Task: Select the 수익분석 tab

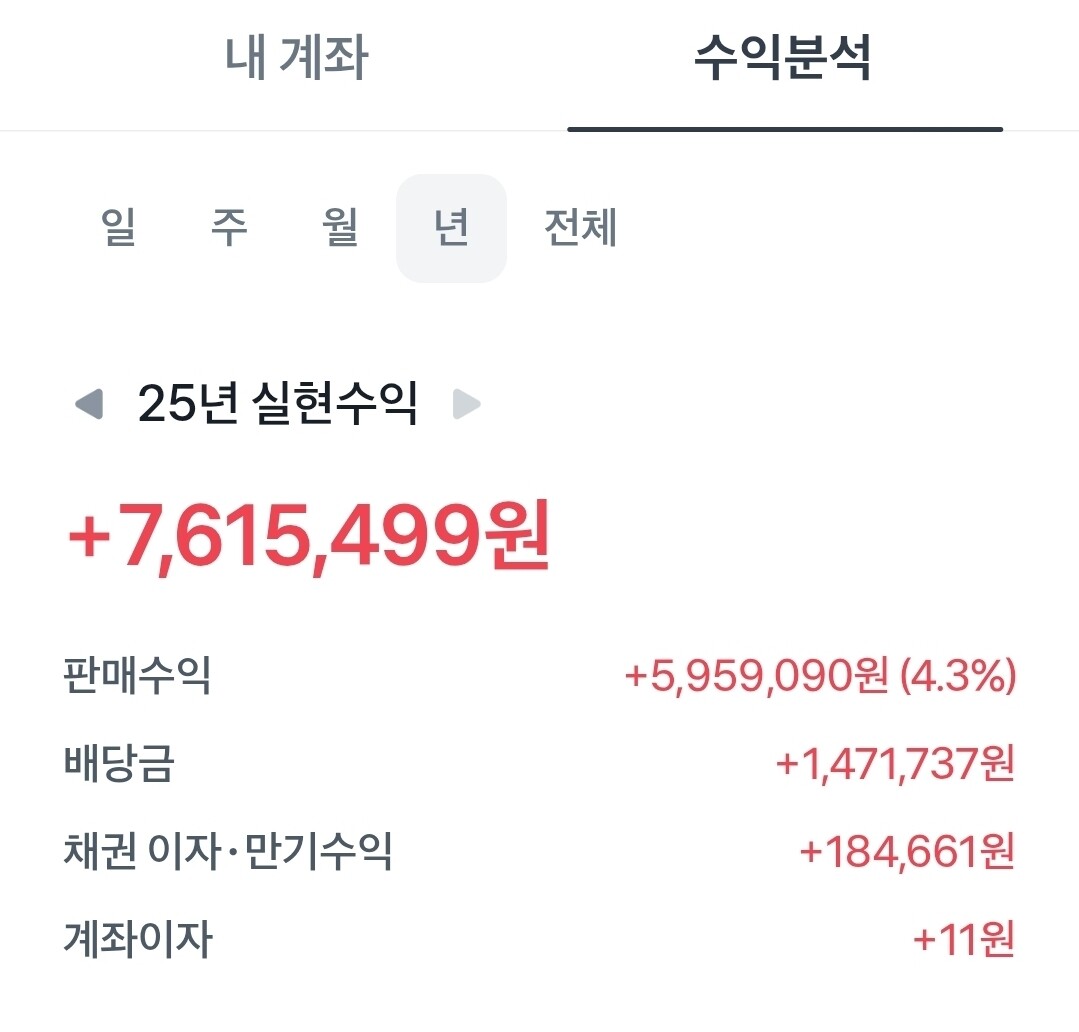Action: [783, 57]
